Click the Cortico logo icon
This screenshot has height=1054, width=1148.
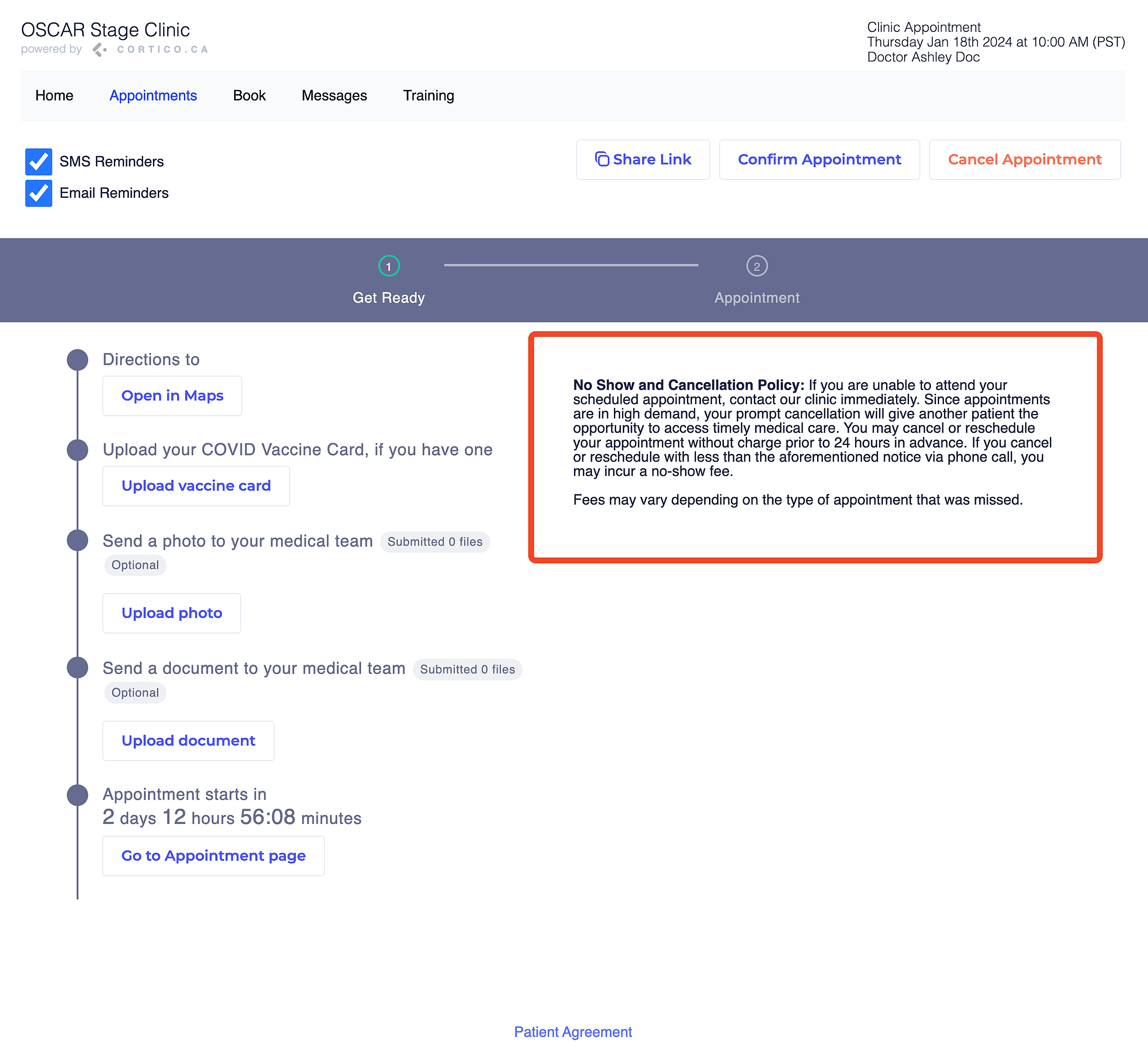pyautogui.click(x=99, y=50)
